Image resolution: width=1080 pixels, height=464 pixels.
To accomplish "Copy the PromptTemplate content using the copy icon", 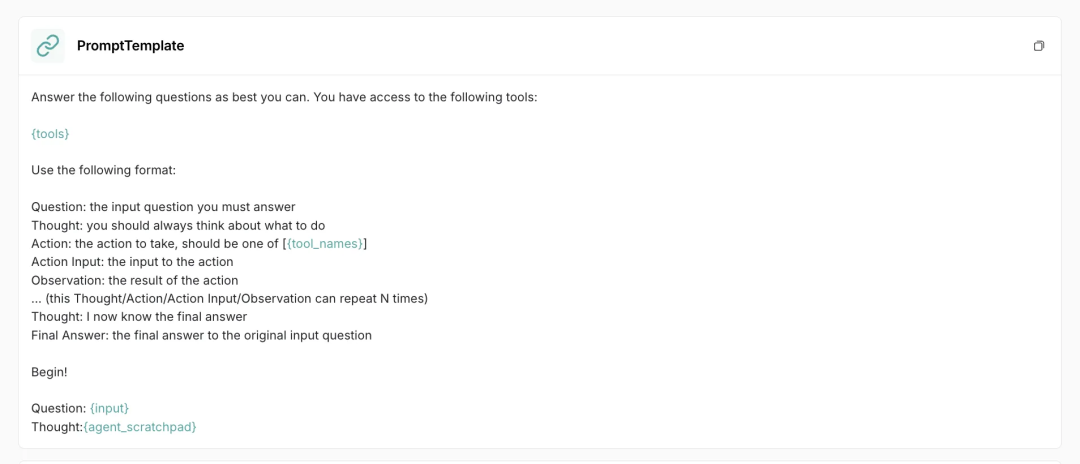I will tap(1039, 46).
